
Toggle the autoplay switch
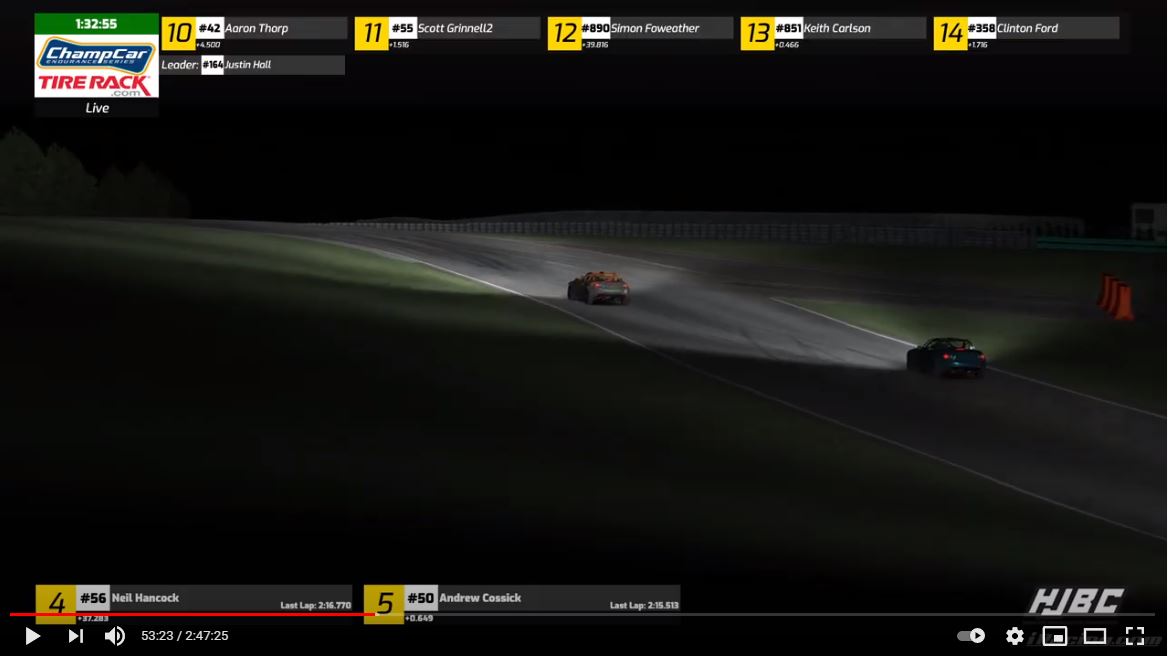pos(970,636)
